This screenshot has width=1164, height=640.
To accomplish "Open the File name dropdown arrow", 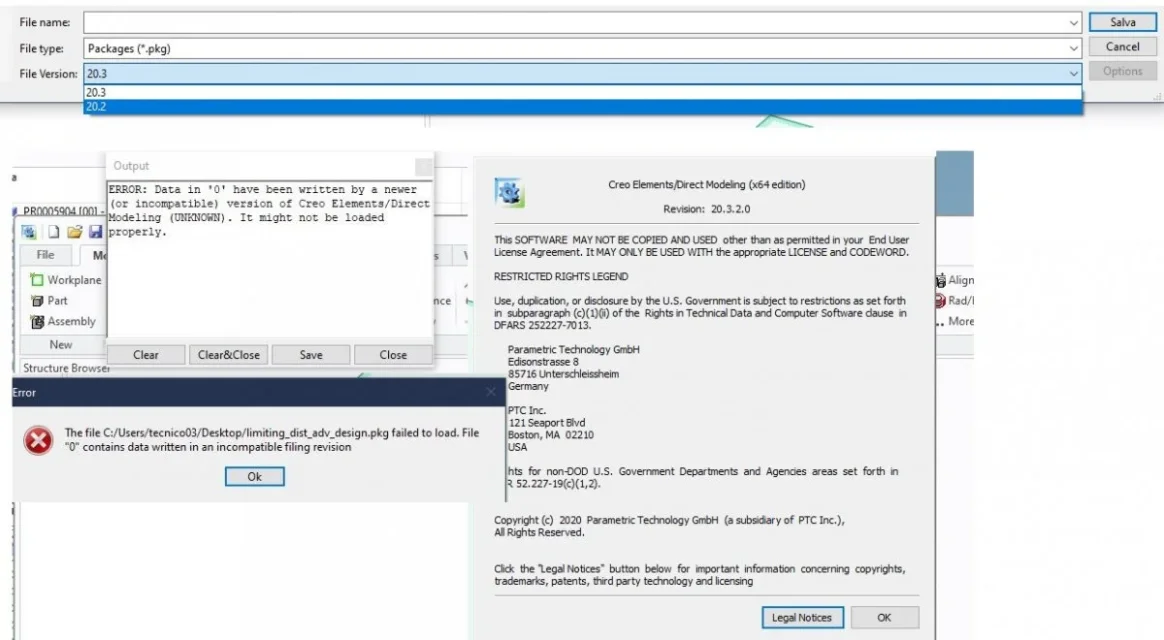I will [1073, 23].
